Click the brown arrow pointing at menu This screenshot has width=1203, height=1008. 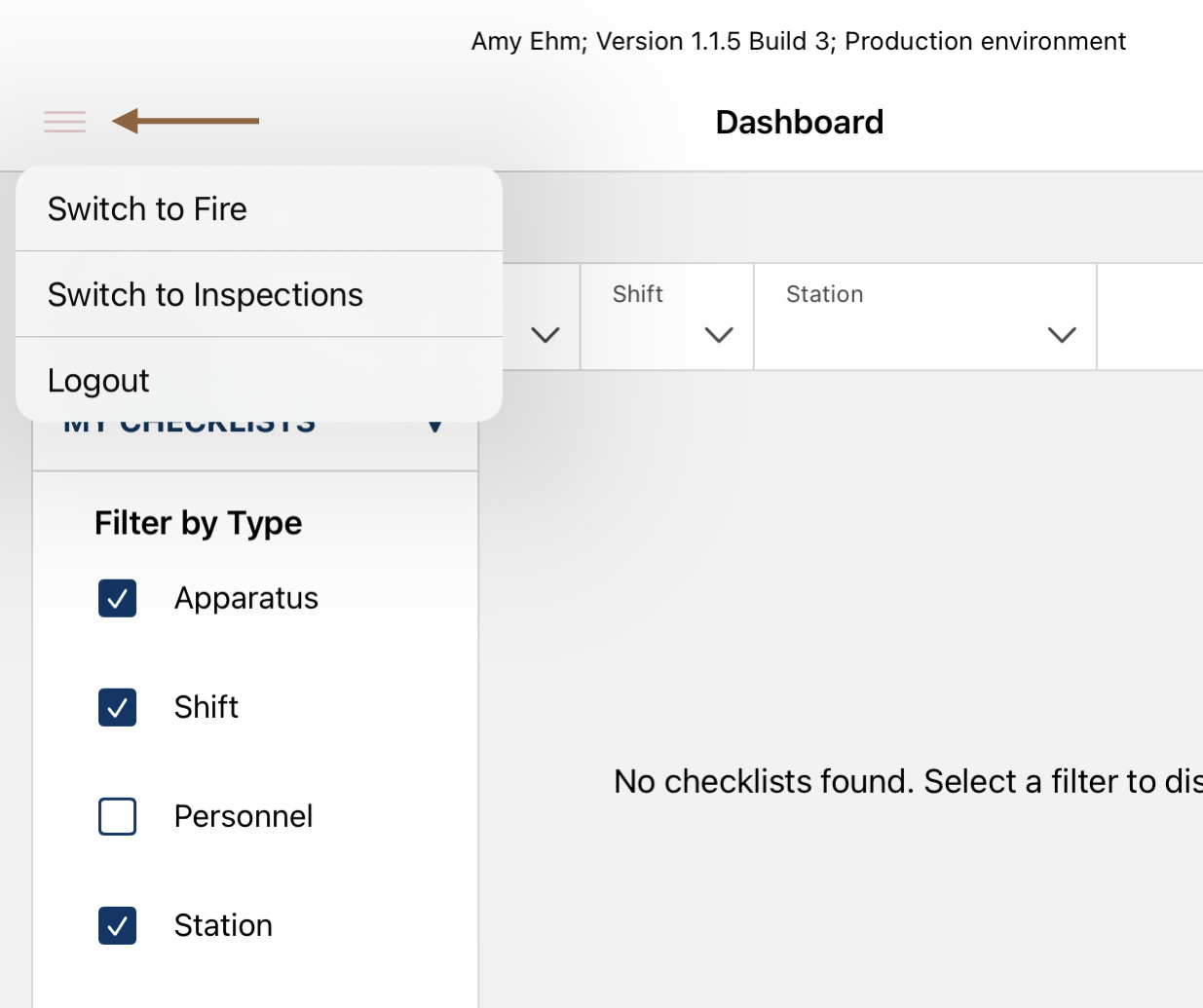click(185, 121)
